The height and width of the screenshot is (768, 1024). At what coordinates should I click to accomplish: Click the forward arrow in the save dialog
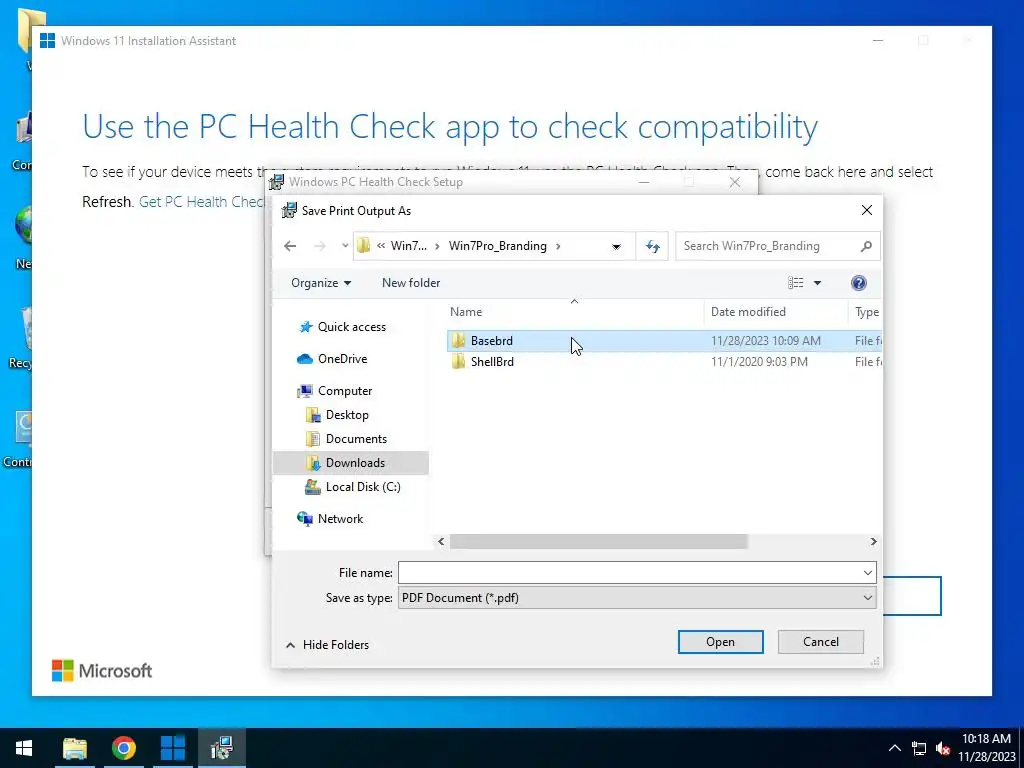(319, 246)
